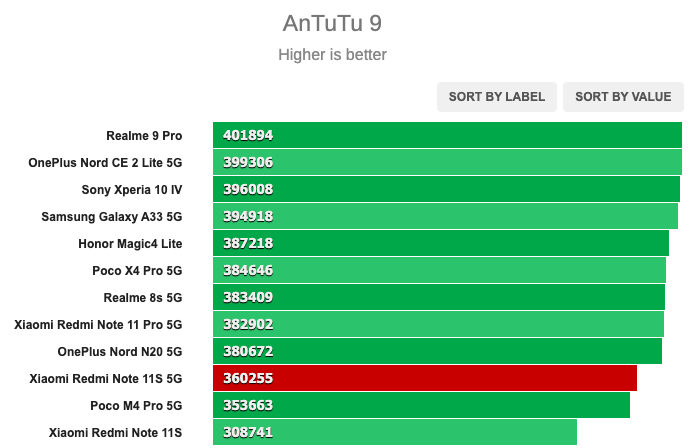
Task: Click the Xiaomi Redmi Note 11 Pro 5G bar
Action: pos(438,324)
